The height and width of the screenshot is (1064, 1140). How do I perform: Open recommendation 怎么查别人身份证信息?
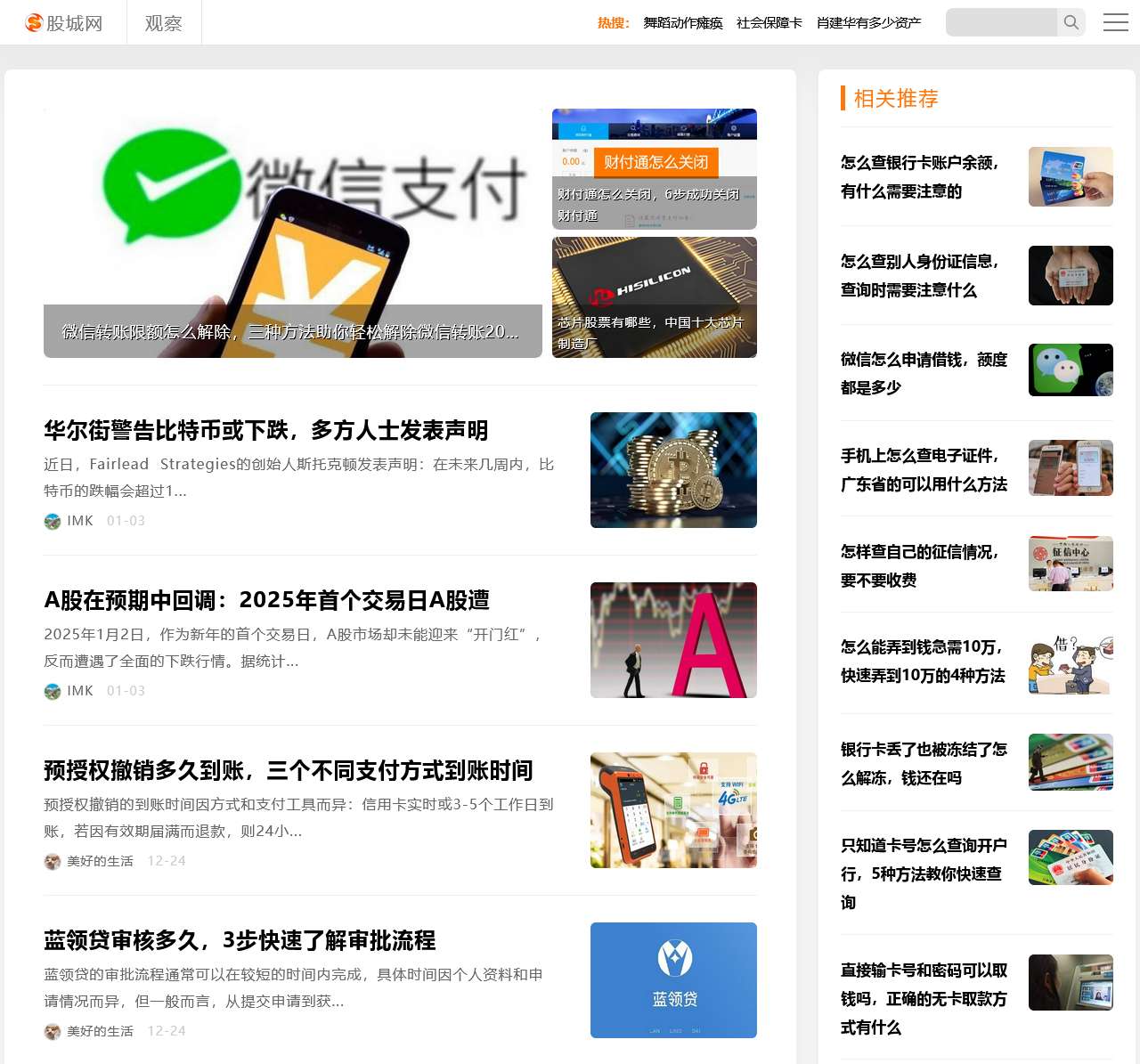point(920,276)
